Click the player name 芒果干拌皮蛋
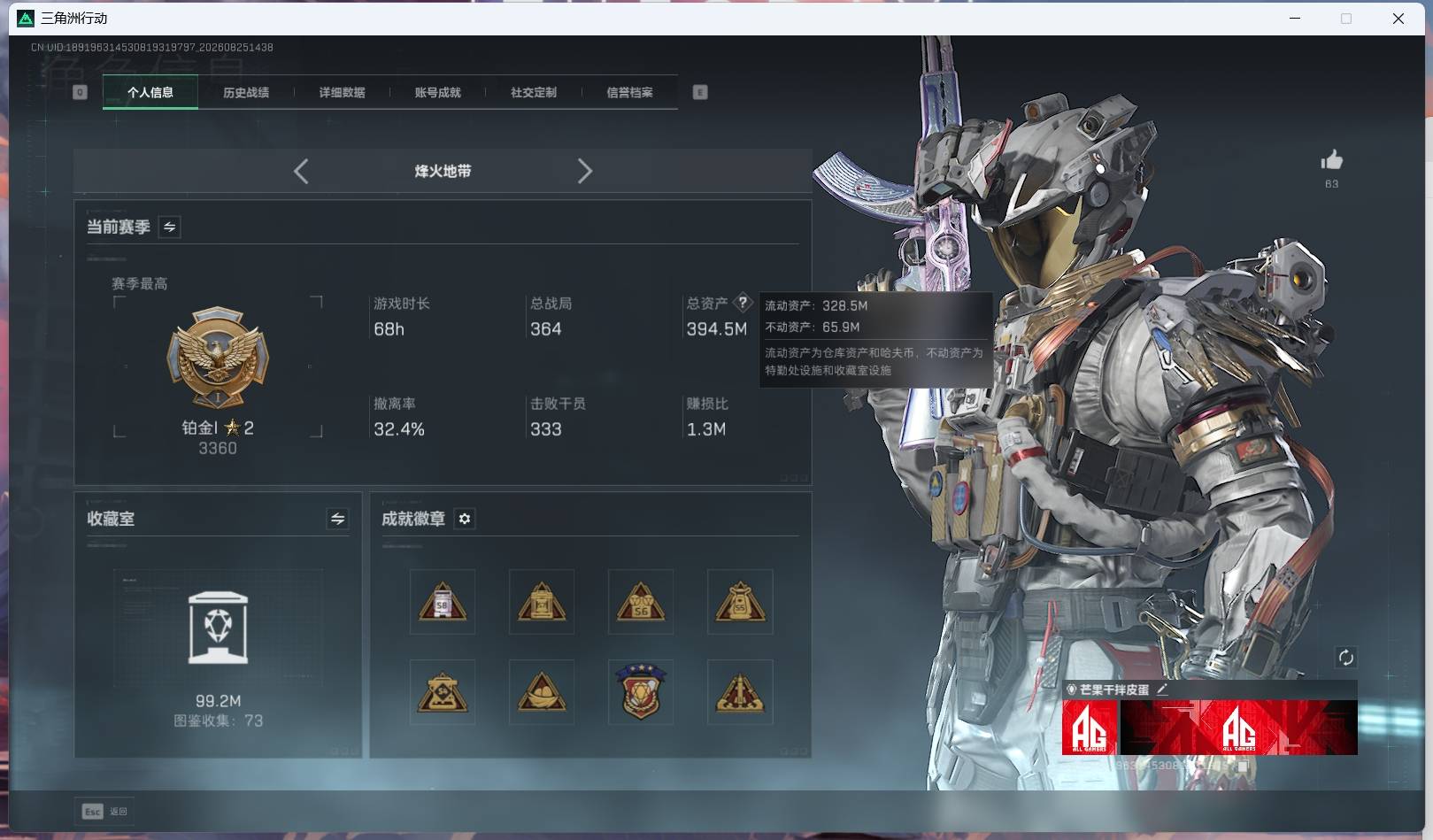Viewport: 1433px width, 840px height. (1114, 690)
